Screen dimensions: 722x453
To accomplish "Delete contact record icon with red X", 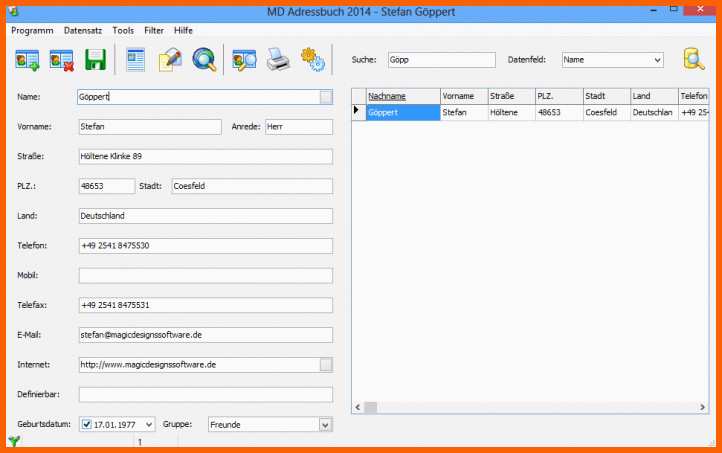I will tap(61, 60).
